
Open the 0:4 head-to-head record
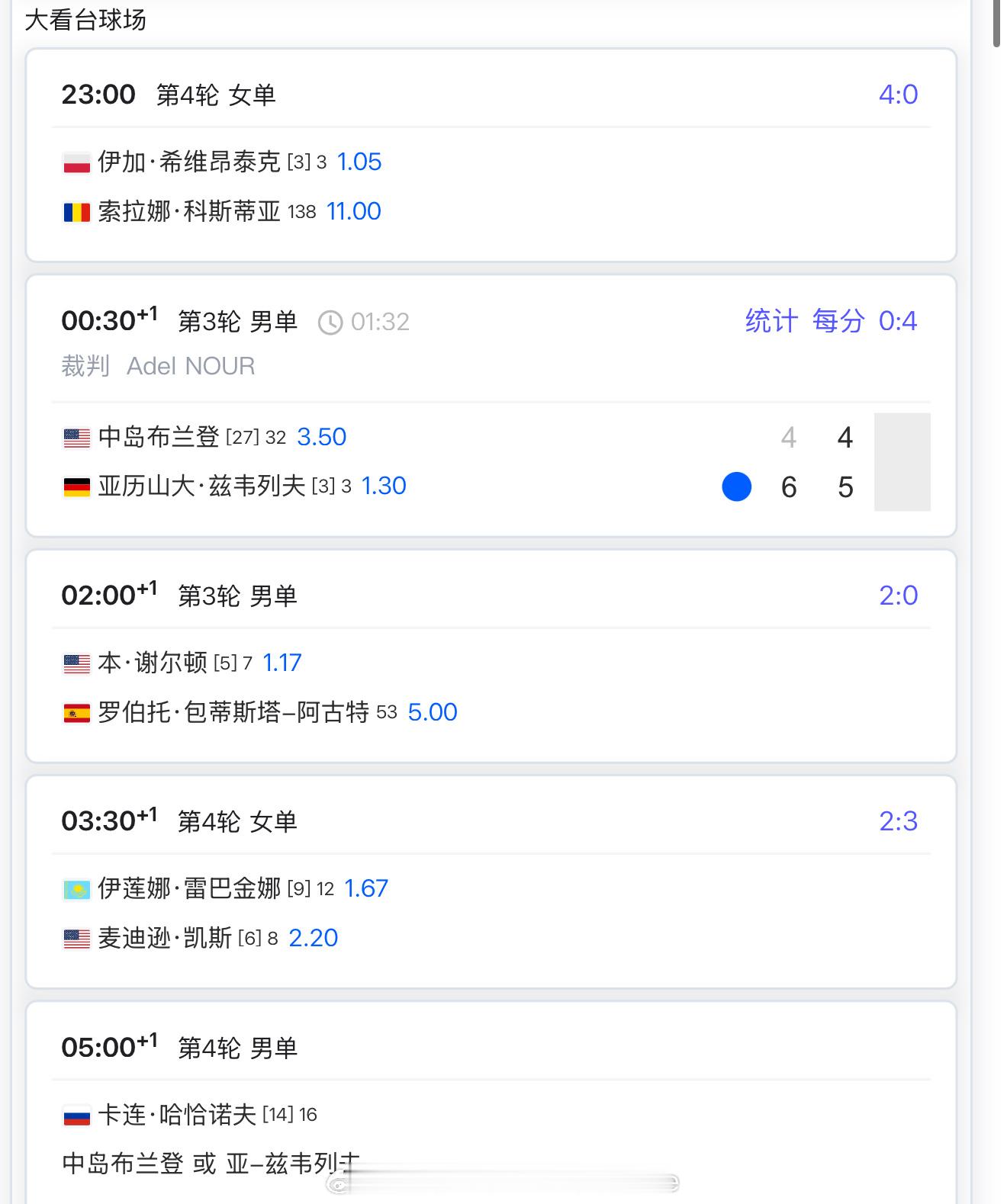click(897, 321)
